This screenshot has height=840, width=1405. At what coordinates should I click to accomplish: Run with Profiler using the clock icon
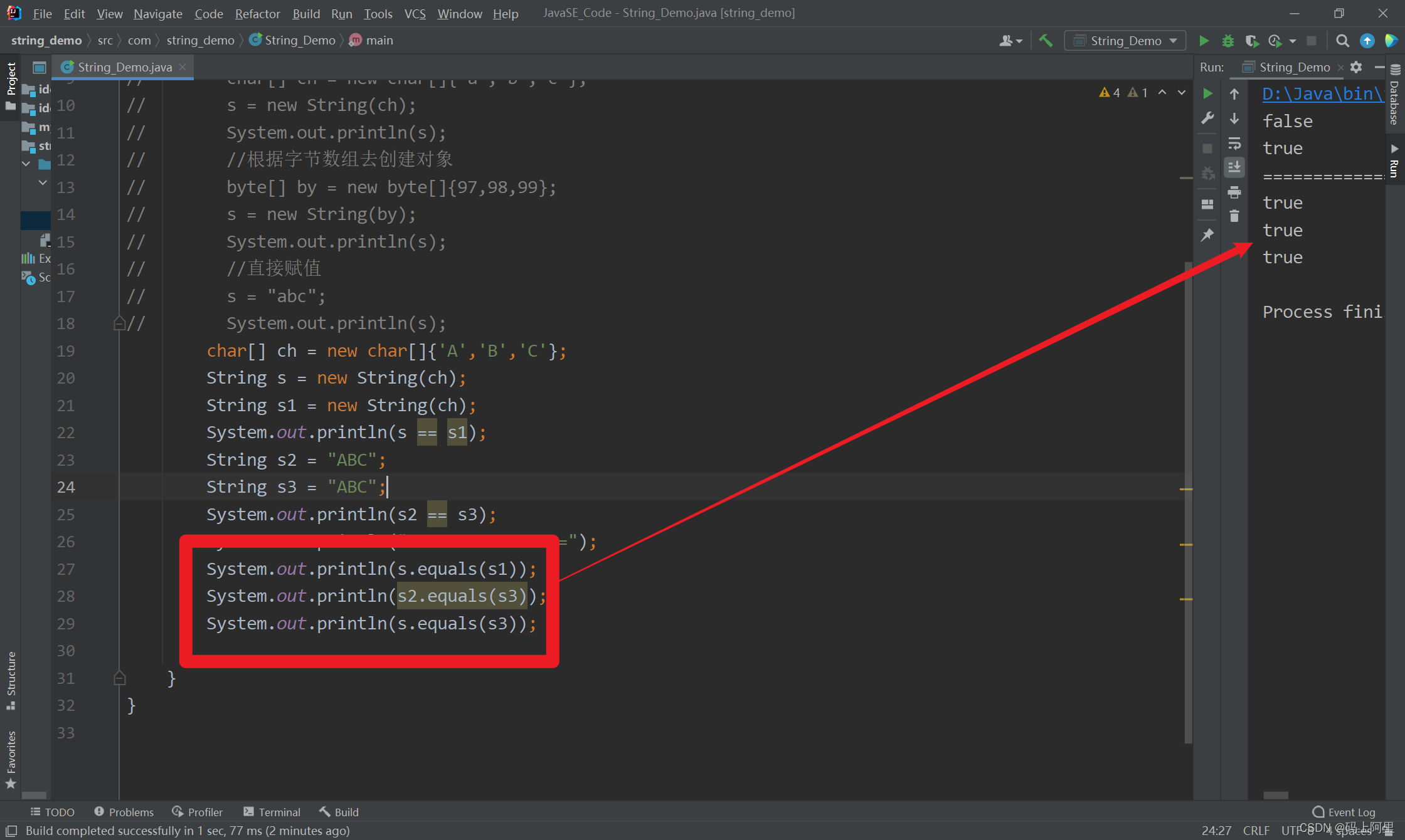(x=1275, y=40)
